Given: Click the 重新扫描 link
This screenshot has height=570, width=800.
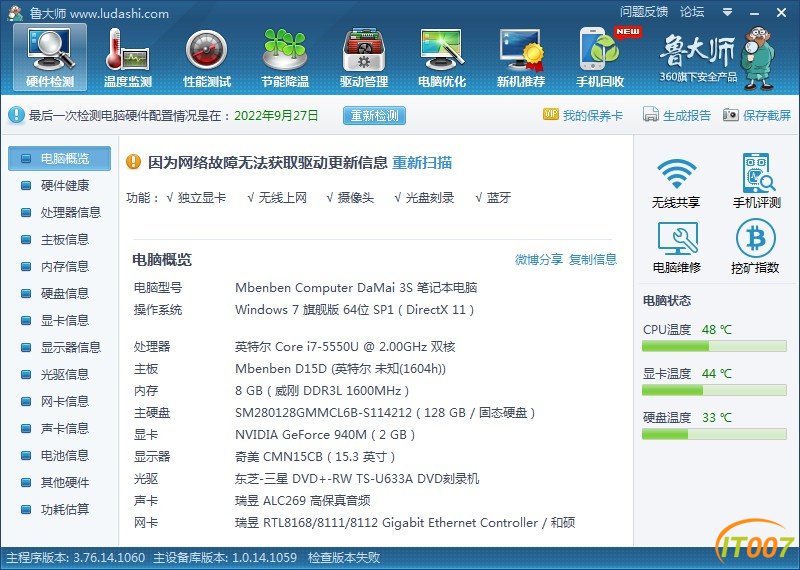Looking at the screenshot, I should coord(422,163).
